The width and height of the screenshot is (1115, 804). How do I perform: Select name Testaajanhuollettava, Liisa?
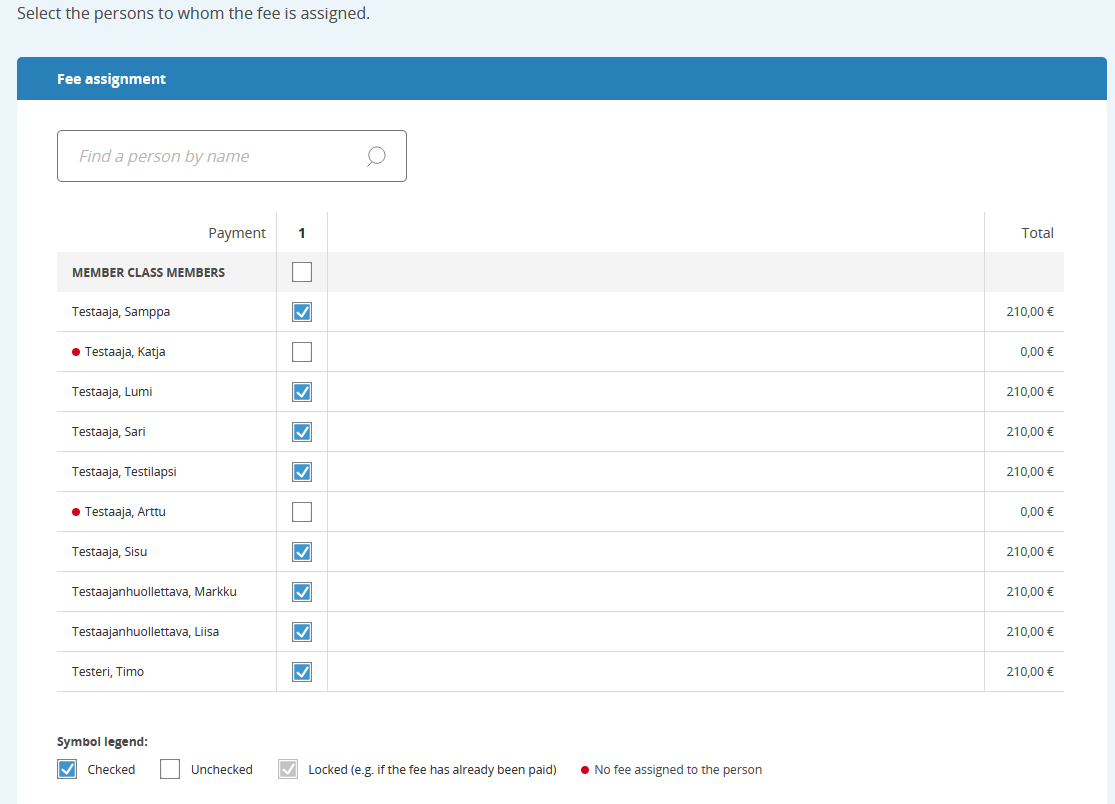[x=145, y=631]
